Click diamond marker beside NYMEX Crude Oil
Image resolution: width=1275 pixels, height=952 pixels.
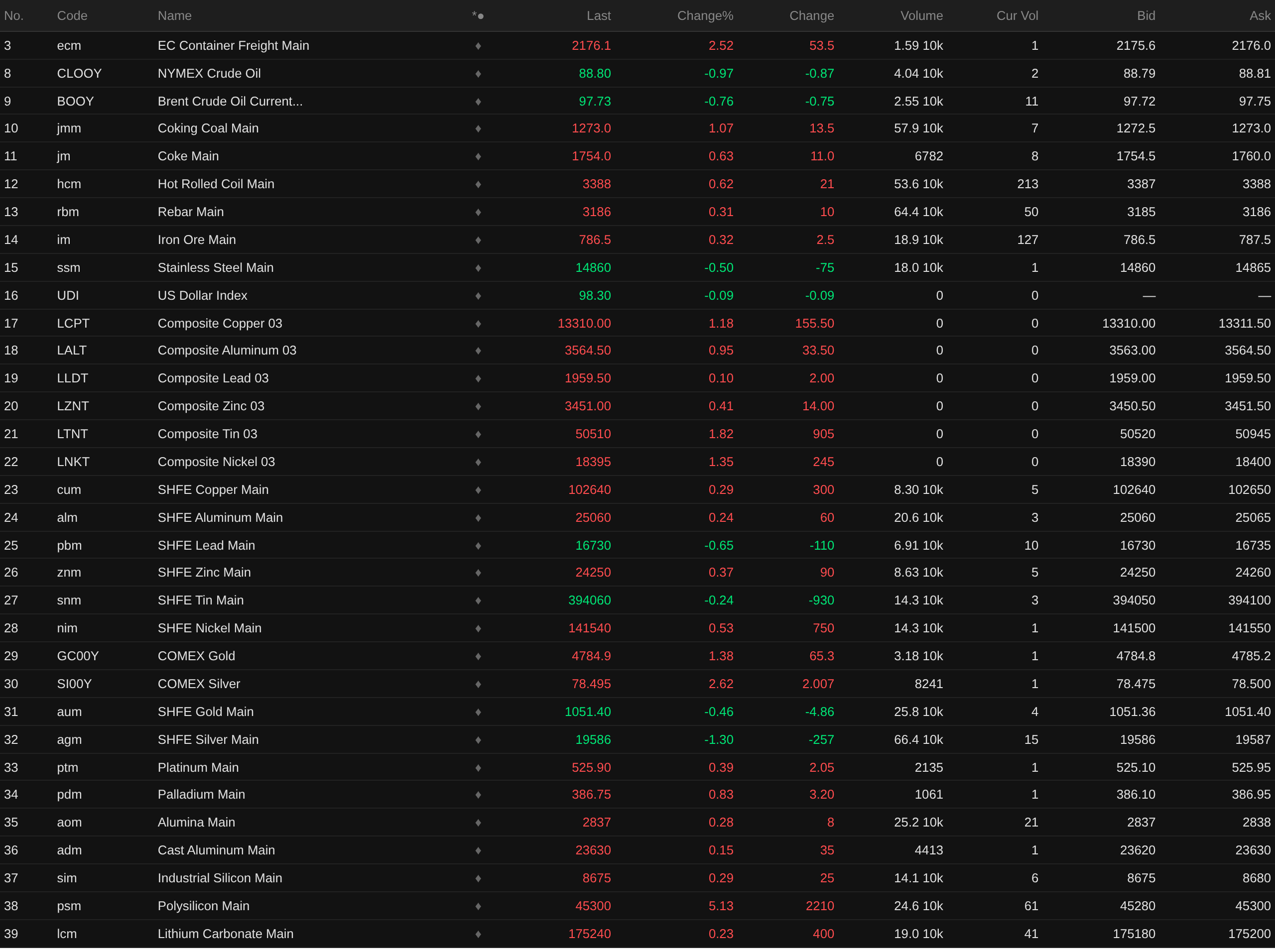coord(478,74)
